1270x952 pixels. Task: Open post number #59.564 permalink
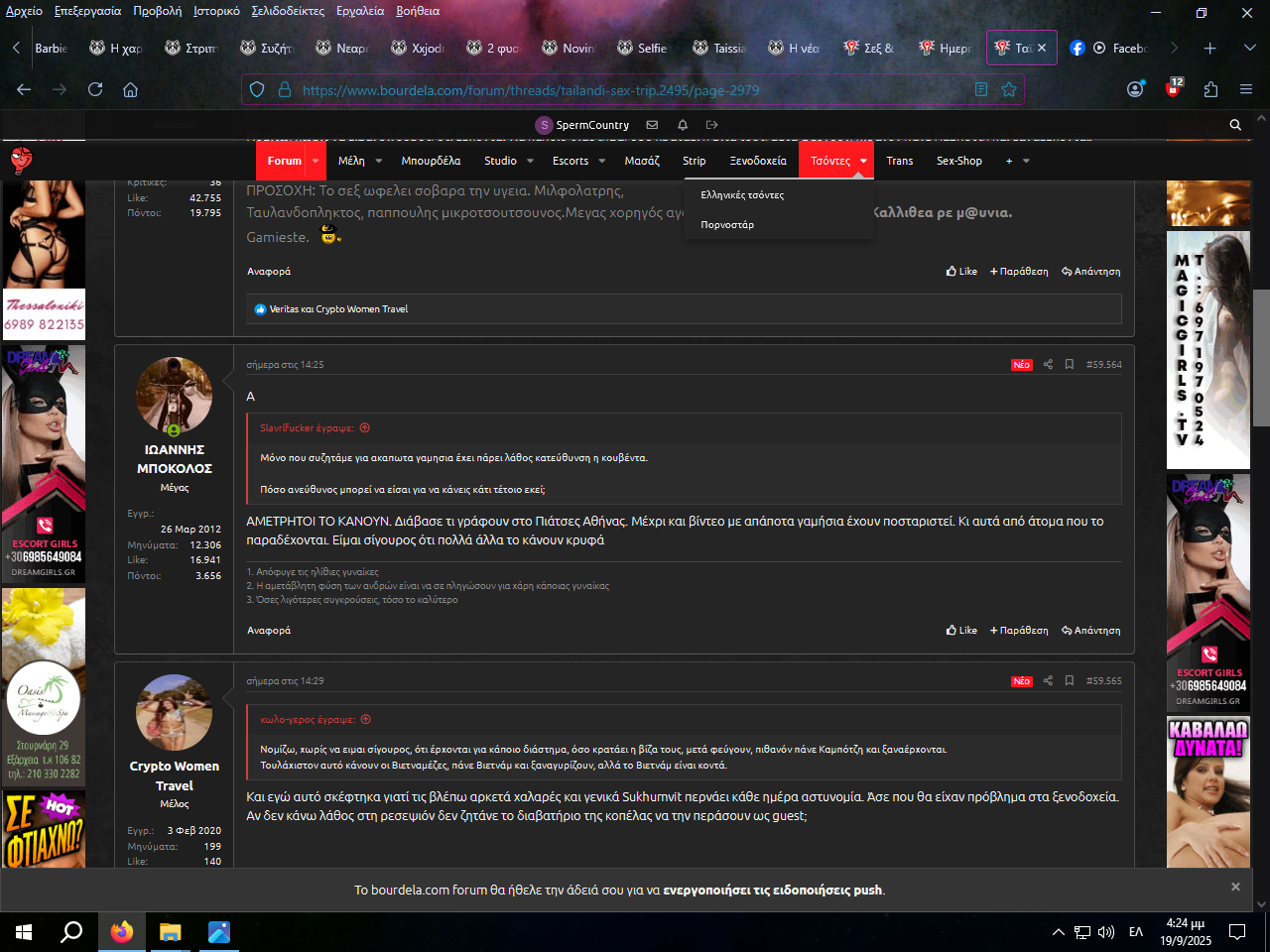click(x=1104, y=365)
